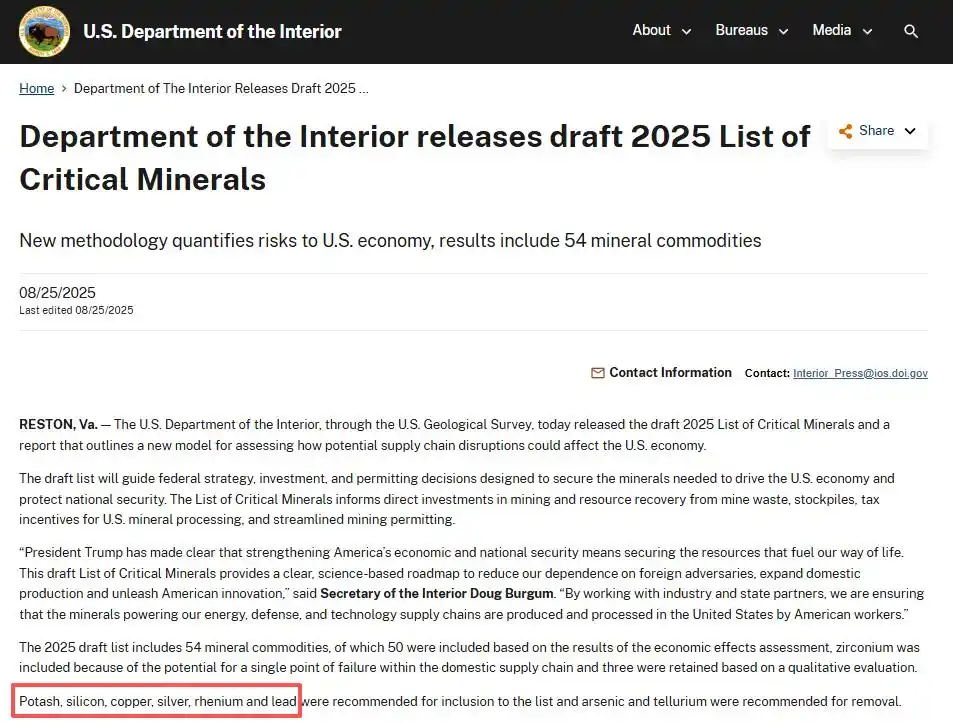Viewport: 953px width, 723px height.
Task: Select the Bureaus navigation item
Action: pyautogui.click(x=741, y=30)
